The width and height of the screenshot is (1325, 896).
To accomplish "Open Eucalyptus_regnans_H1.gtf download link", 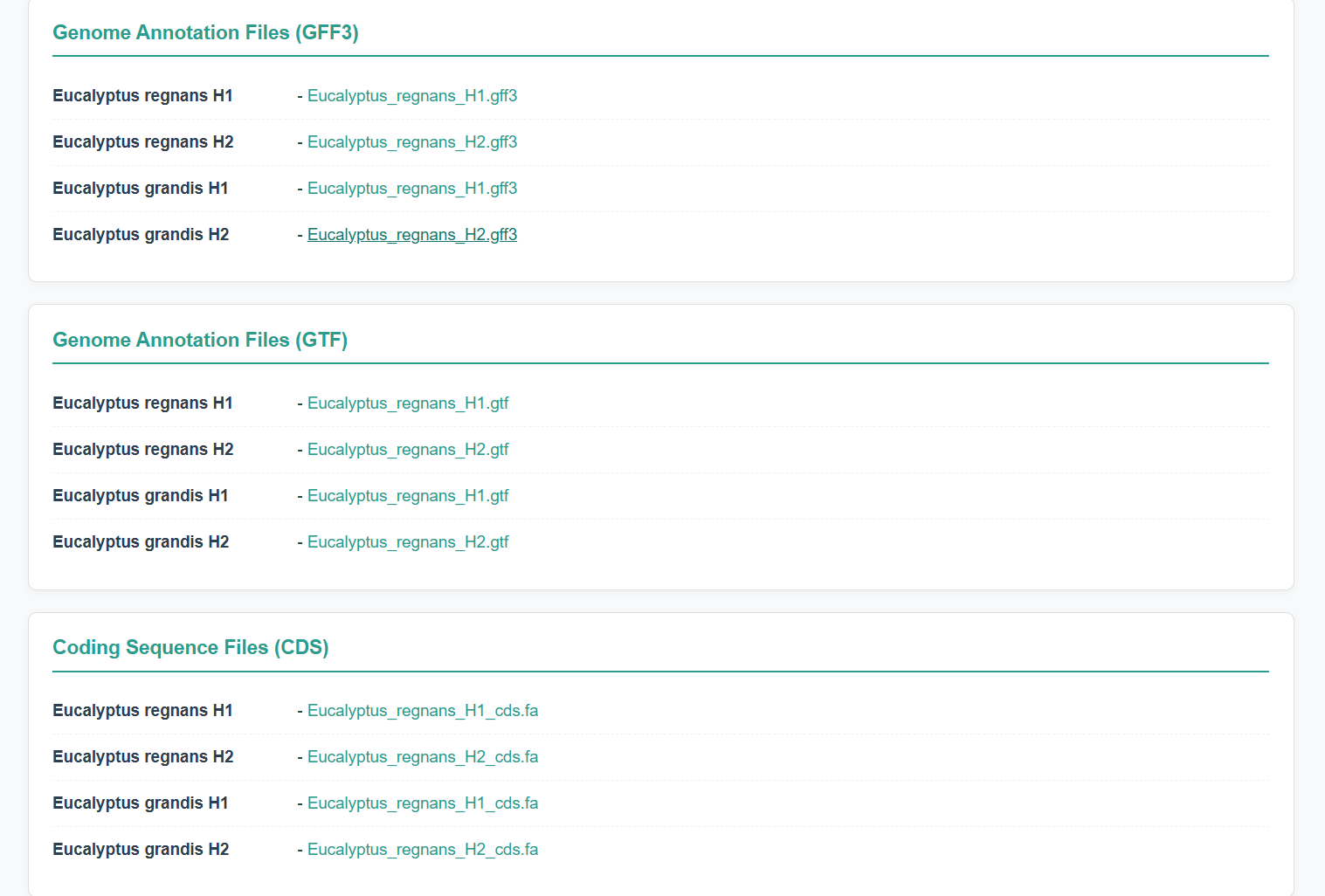I will pyautogui.click(x=407, y=403).
